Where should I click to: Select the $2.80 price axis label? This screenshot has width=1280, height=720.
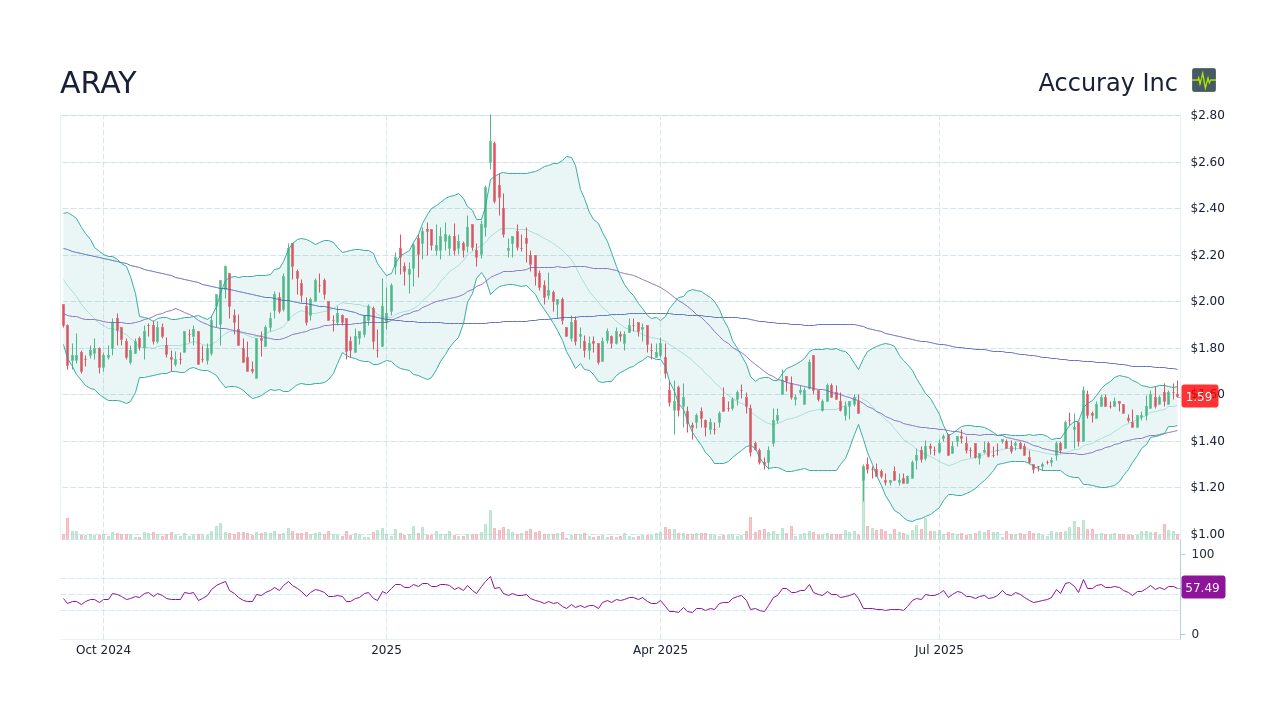point(1208,115)
